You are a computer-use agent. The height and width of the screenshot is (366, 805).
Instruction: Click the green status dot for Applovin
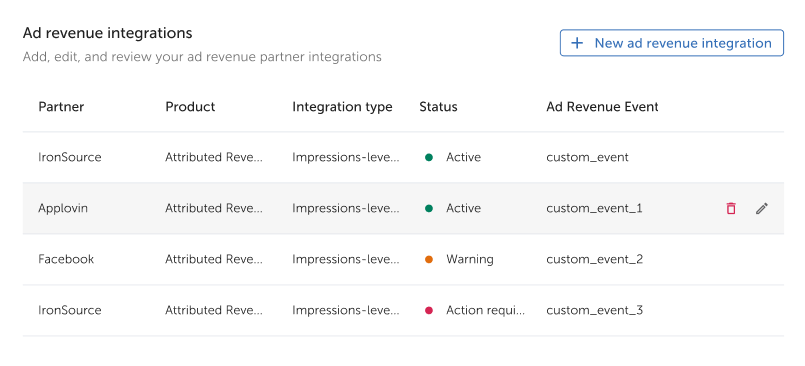coord(429,208)
